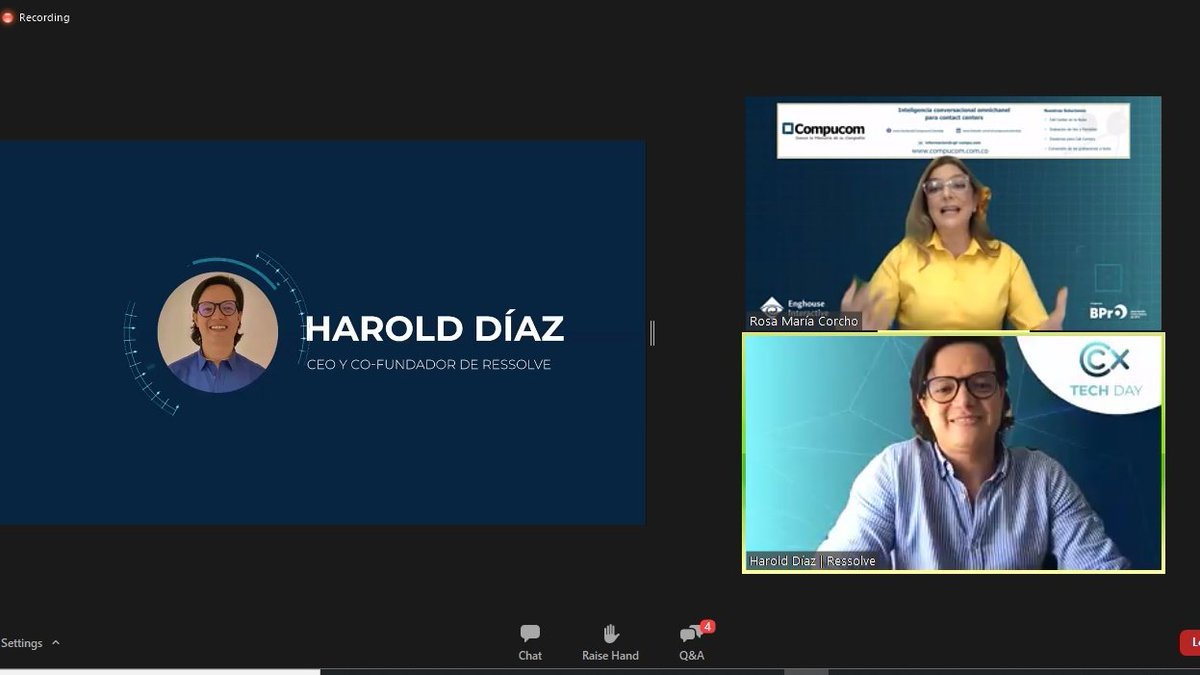Image resolution: width=1200 pixels, height=675 pixels.
Task: Open the www.compucom.com.co link
Action: point(950,152)
